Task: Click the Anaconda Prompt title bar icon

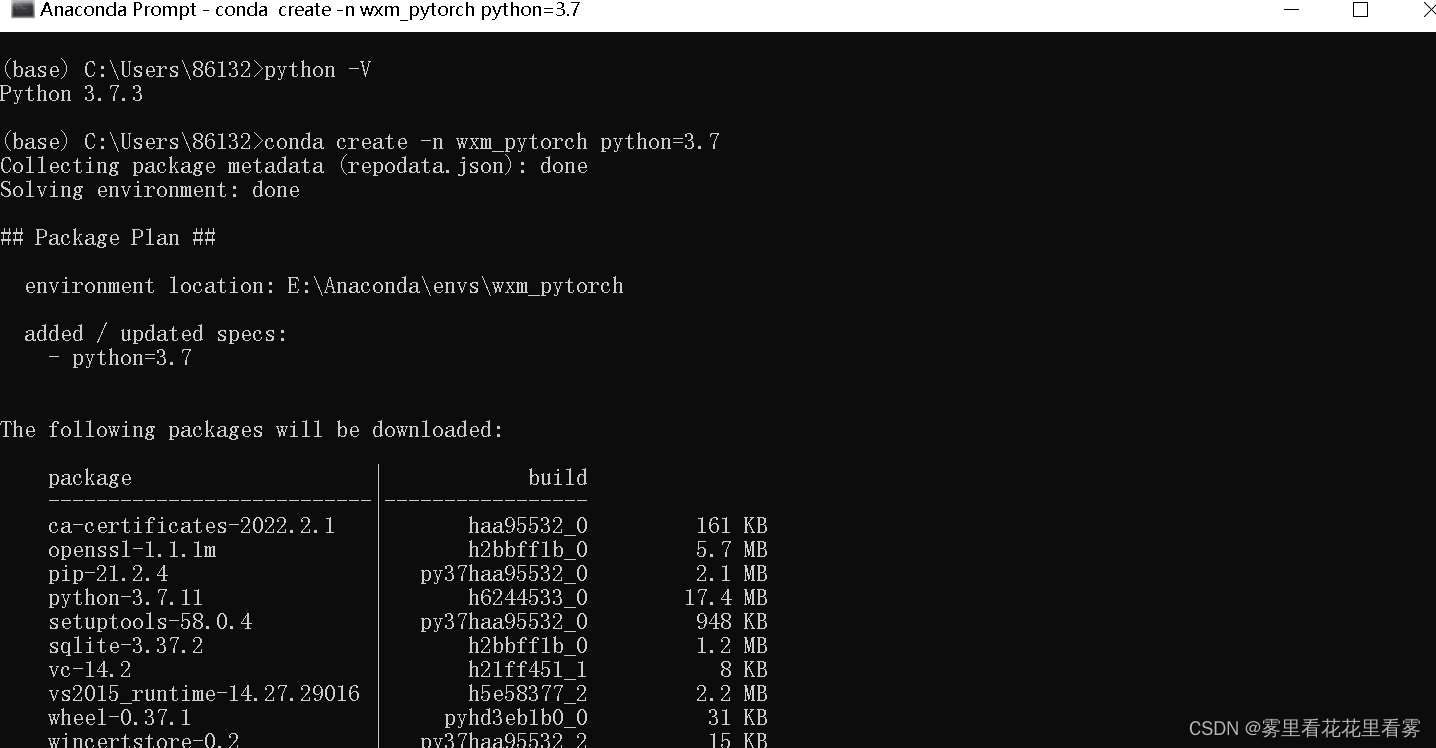Action: coord(22,10)
